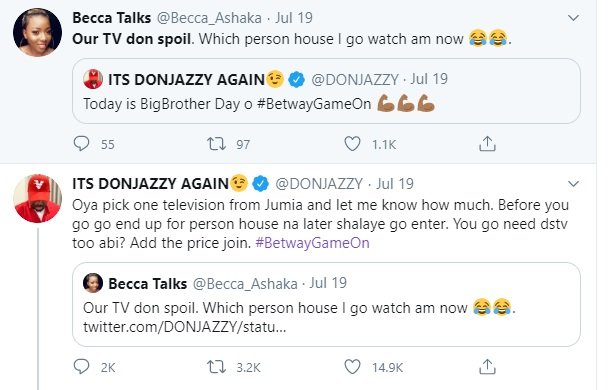Click reply icon on Becca Talks tweet
This screenshot has width=611, height=390.
click(81, 144)
